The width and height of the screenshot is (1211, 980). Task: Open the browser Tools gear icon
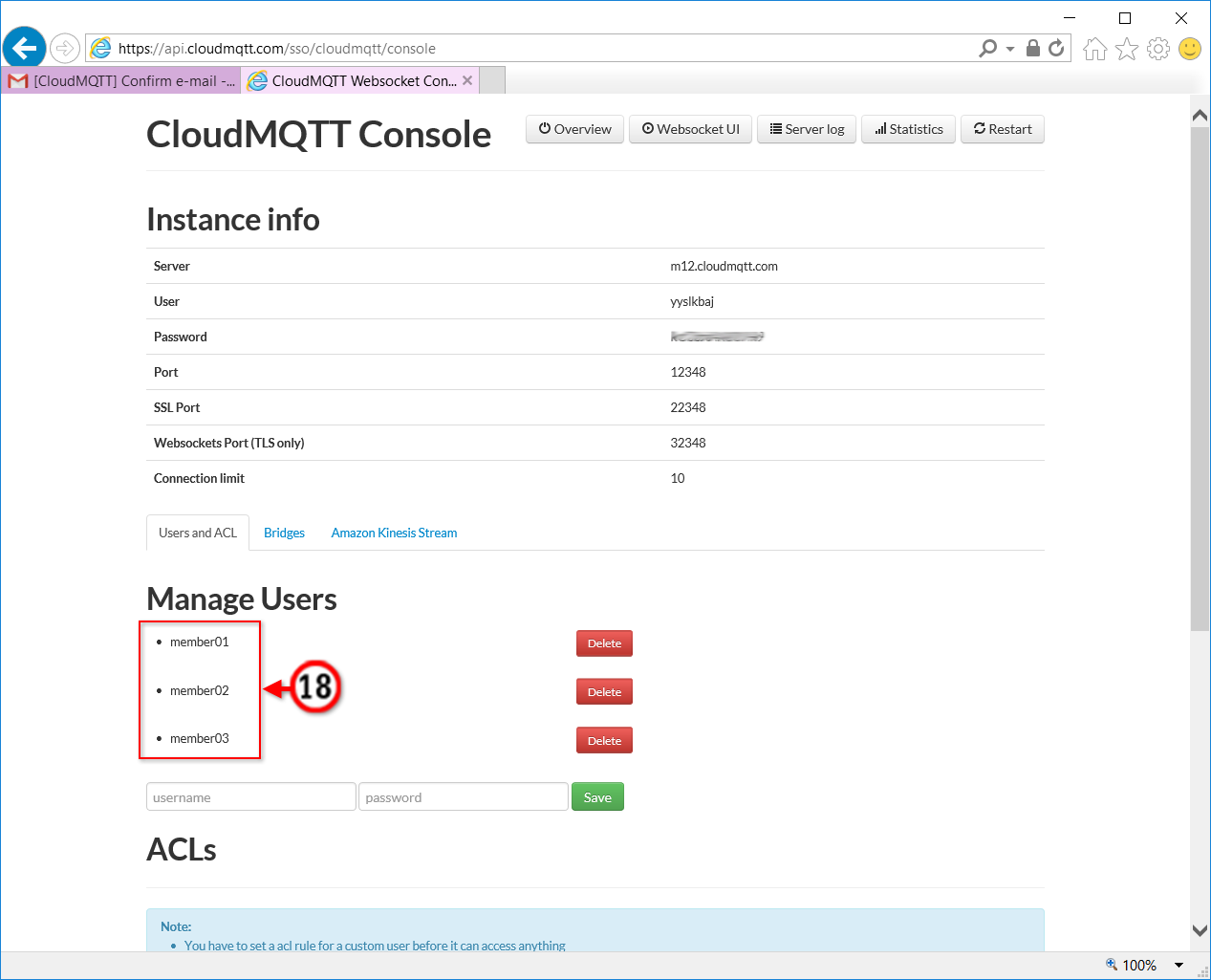[1158, 49]
